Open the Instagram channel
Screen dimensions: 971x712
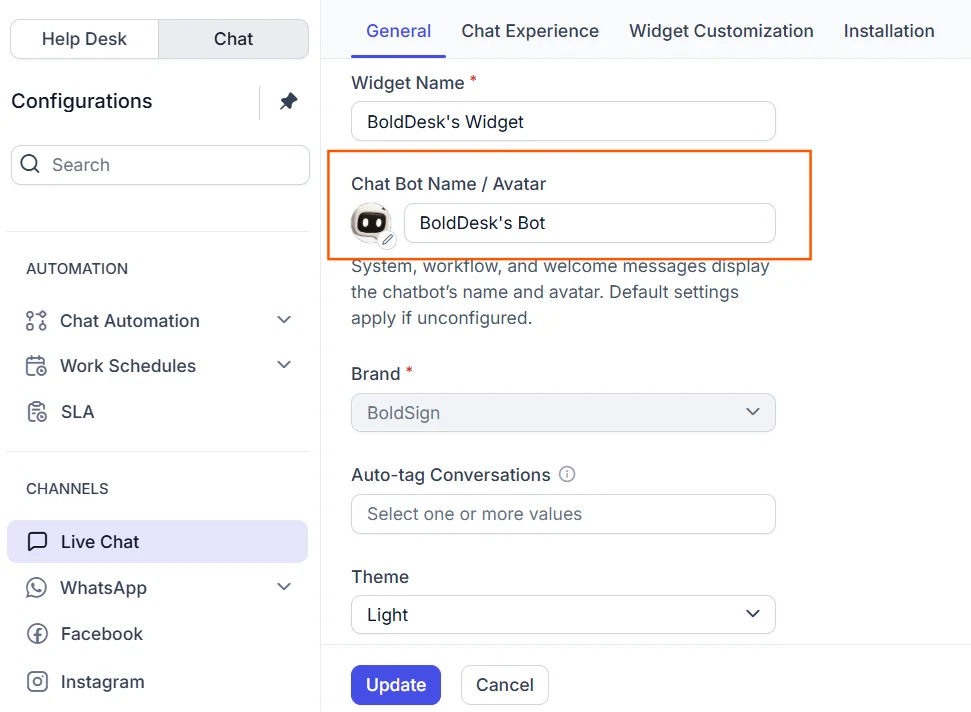pyautogui.click(x=101, y=682)
